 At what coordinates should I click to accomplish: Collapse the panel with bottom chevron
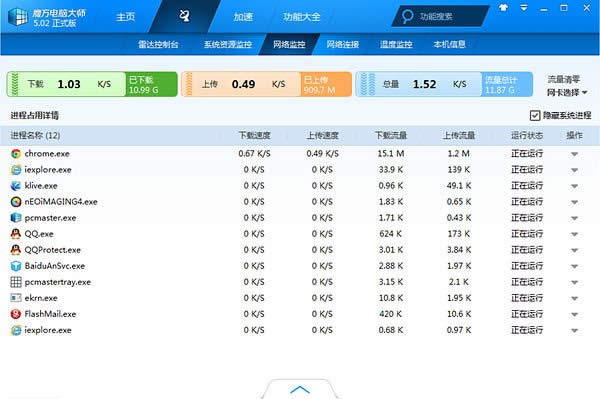pos(300,389)
